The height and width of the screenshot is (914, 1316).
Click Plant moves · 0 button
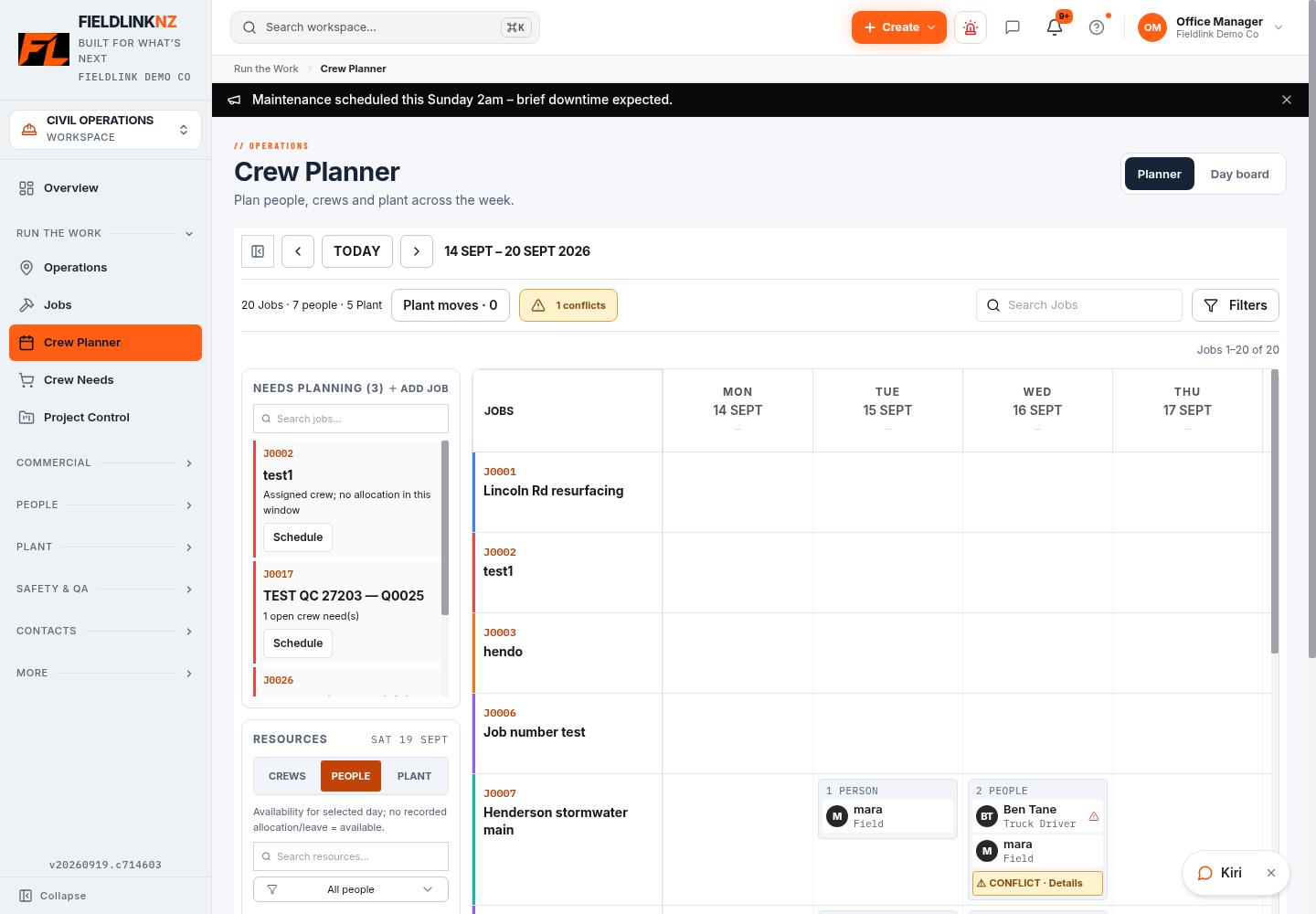[451, 305]
